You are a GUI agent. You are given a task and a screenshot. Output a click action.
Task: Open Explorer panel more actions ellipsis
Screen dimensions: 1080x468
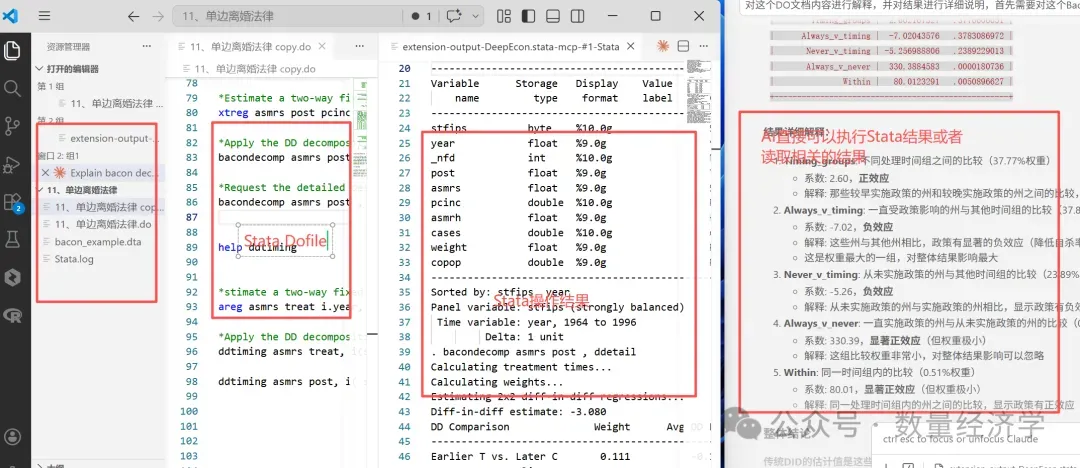click(x=146, y=46)
